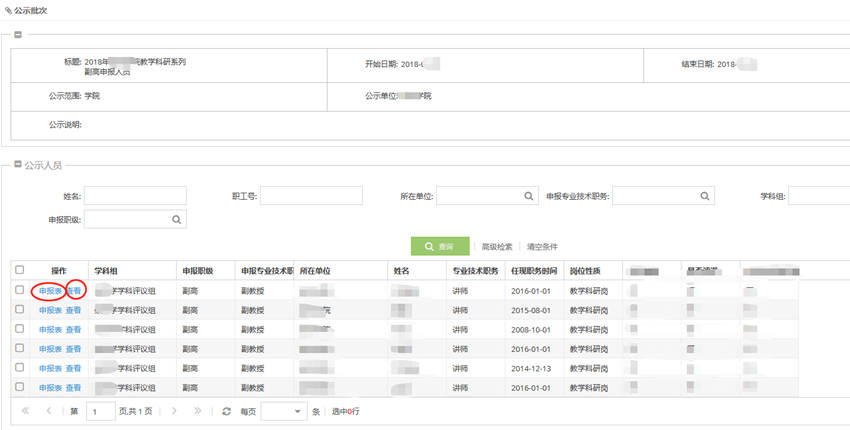Go to next page of results
The width and height of the screenshot is (850, 430).
174,411
